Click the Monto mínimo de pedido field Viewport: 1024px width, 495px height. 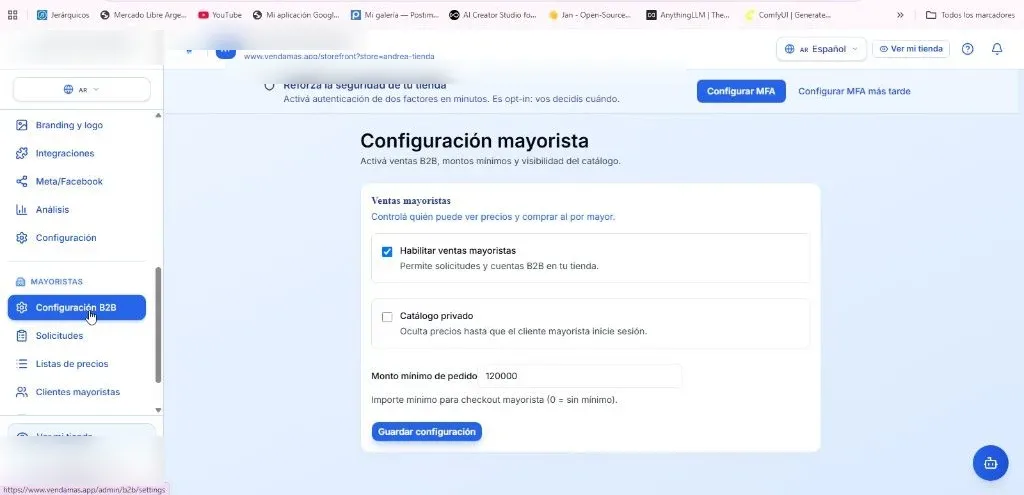[x=580, y=376]
